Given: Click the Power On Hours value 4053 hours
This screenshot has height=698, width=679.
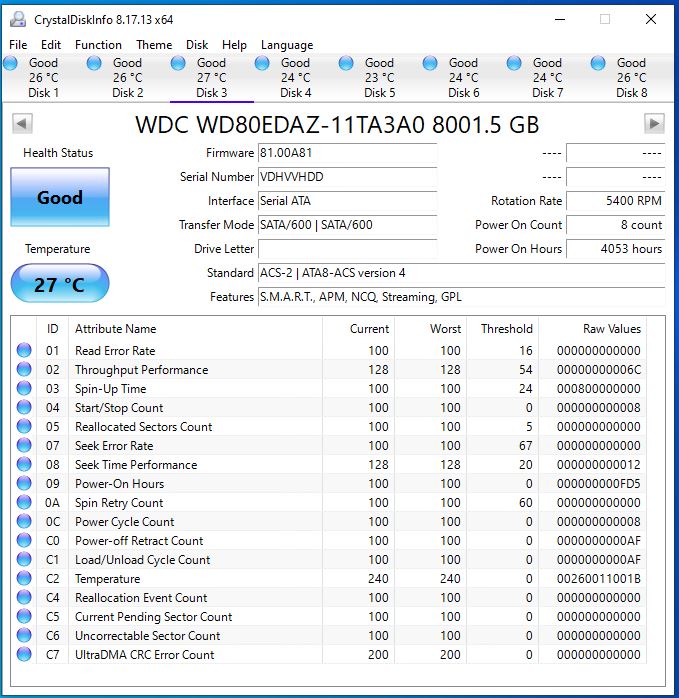Looking at the screenshot, I should tap(616, 249).
